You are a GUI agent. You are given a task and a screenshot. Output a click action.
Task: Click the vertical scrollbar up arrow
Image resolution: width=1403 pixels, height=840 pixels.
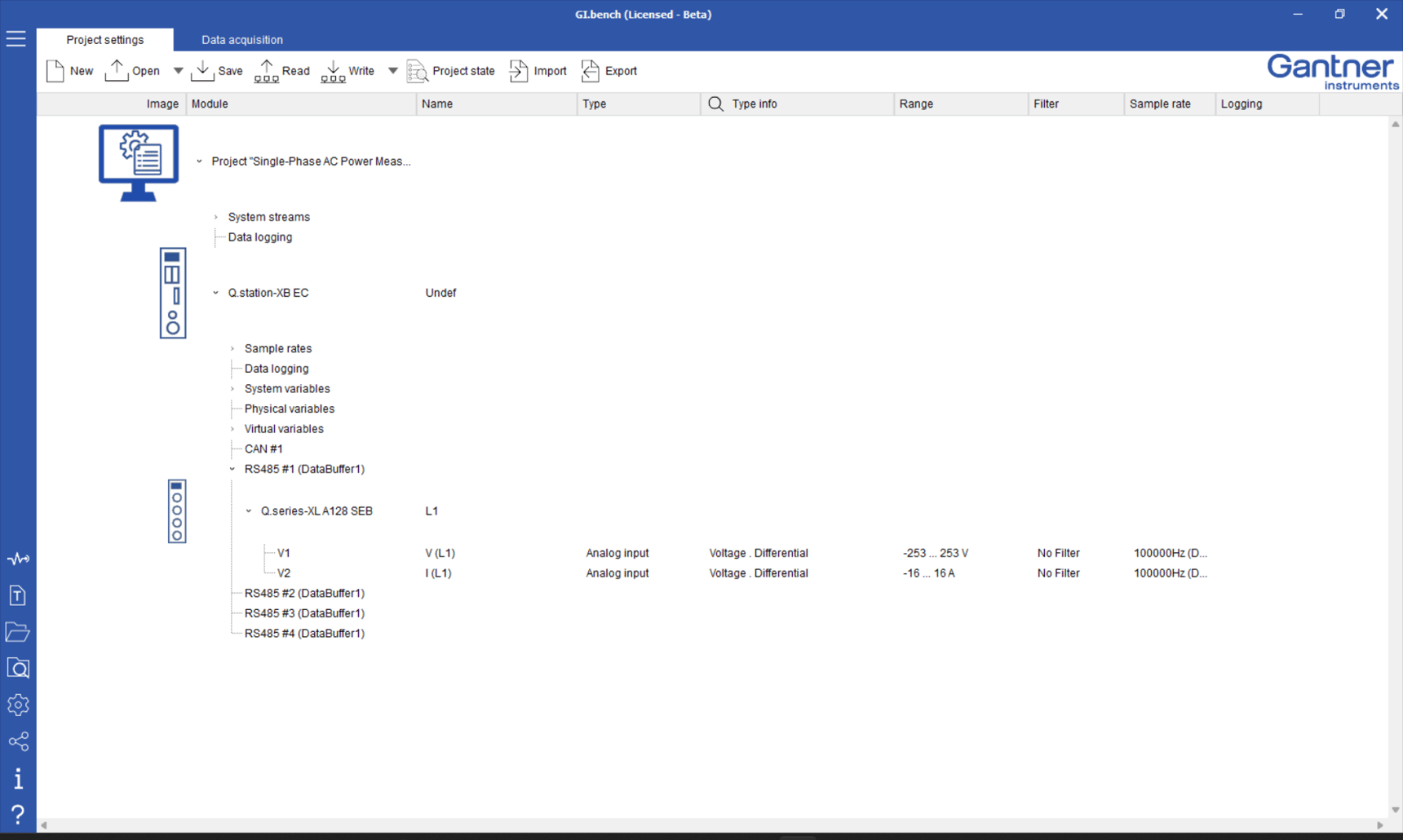[x=1396, y=124]
